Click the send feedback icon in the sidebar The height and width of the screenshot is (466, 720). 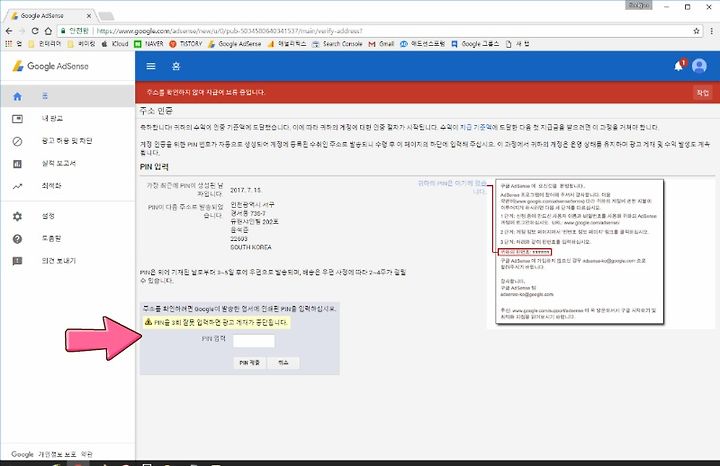click(17, 261)
